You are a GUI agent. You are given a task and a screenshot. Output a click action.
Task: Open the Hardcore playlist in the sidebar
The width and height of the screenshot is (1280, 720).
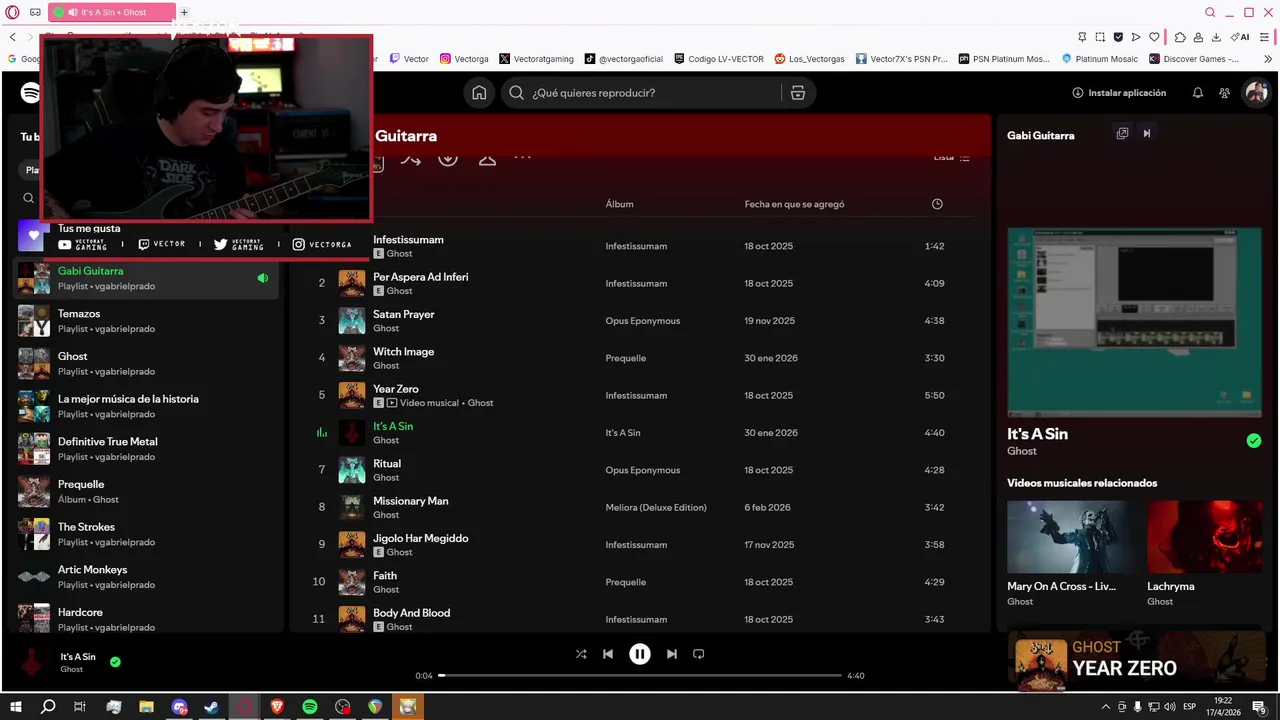pos(147,620)
